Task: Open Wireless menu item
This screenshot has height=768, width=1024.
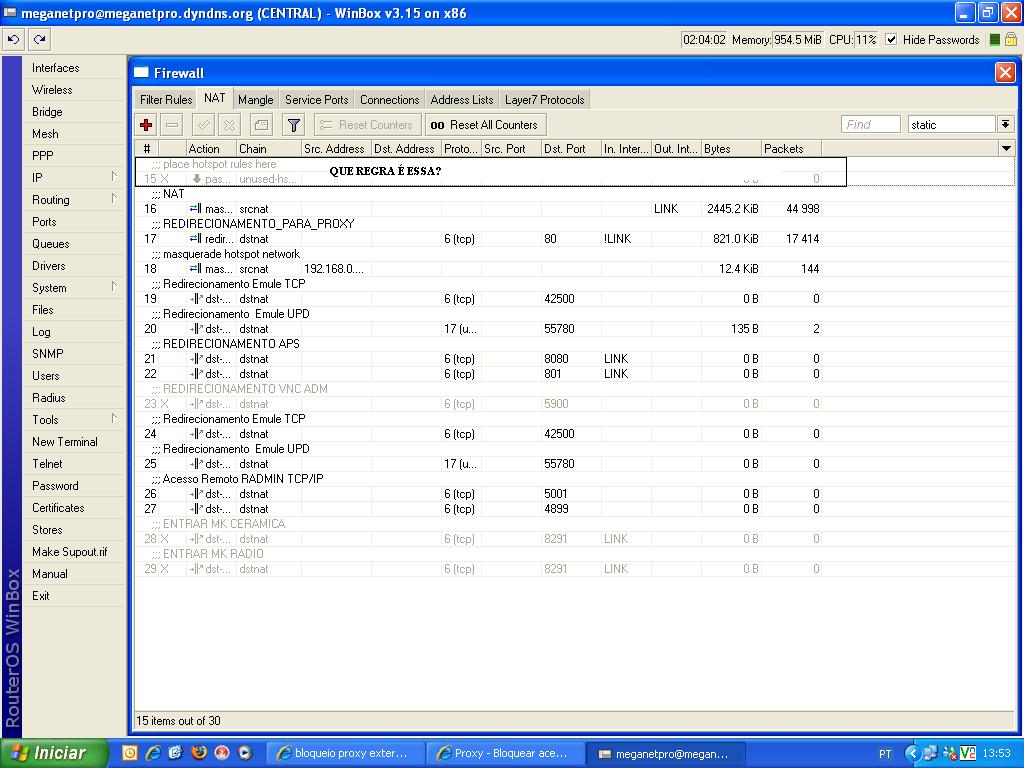Action: pyautogui.click(x=73, y=90)
